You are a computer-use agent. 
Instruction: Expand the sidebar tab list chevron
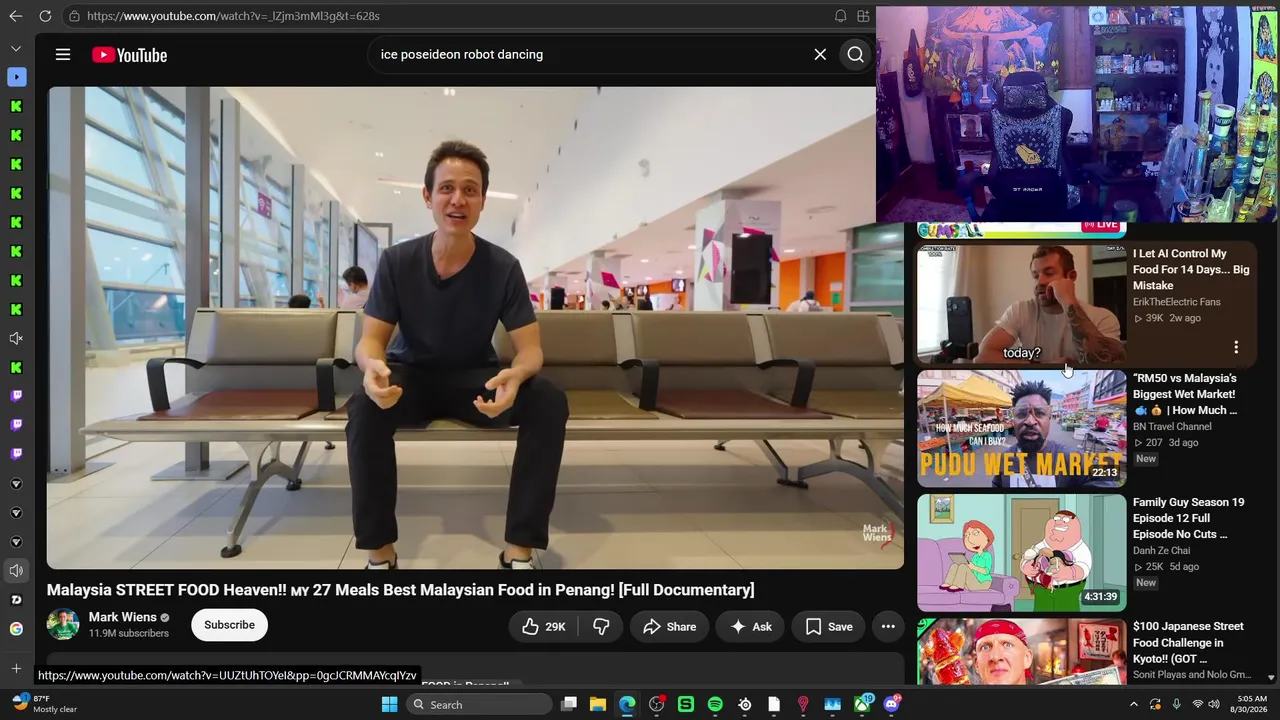[x=16, y=48]
